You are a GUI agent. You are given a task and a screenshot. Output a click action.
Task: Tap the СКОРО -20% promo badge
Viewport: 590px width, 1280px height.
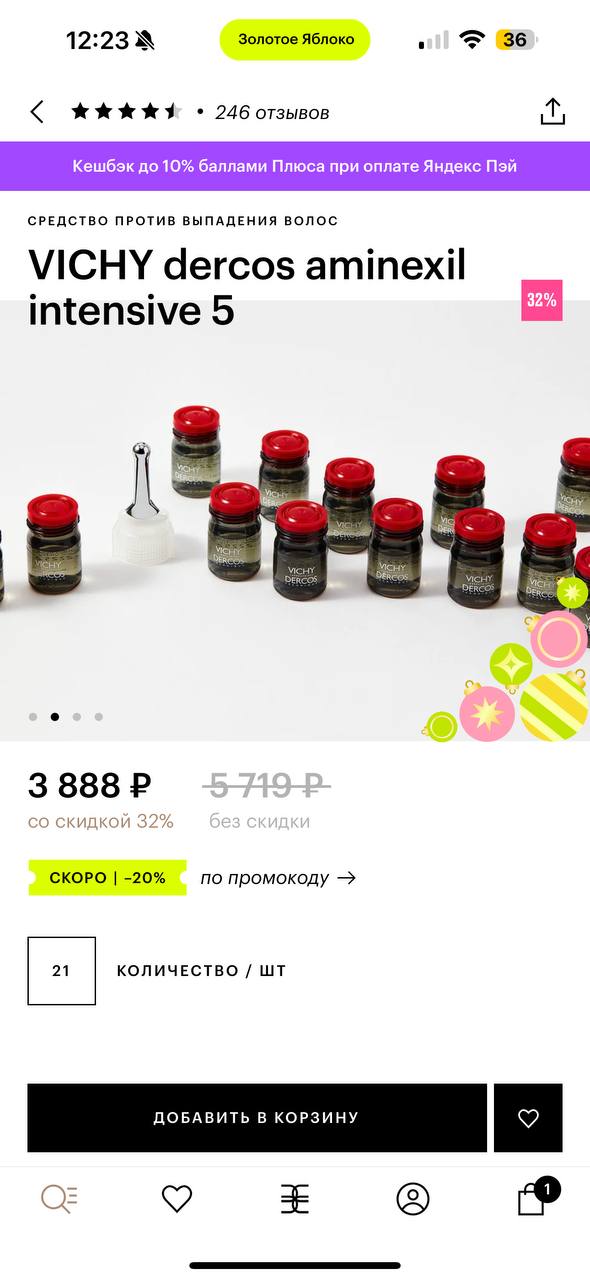point(107,878)
